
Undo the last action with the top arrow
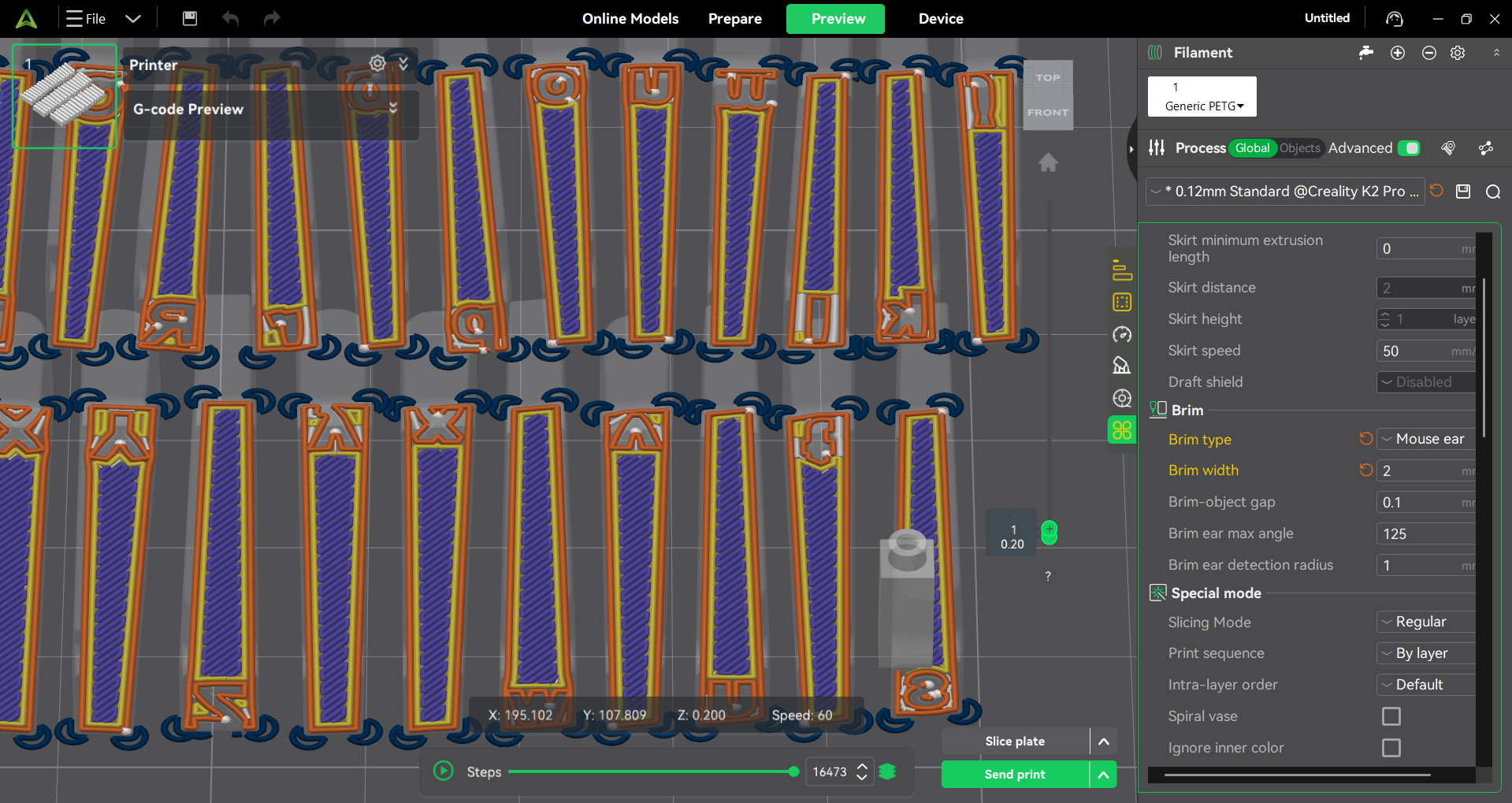click(x=230, y=18)
